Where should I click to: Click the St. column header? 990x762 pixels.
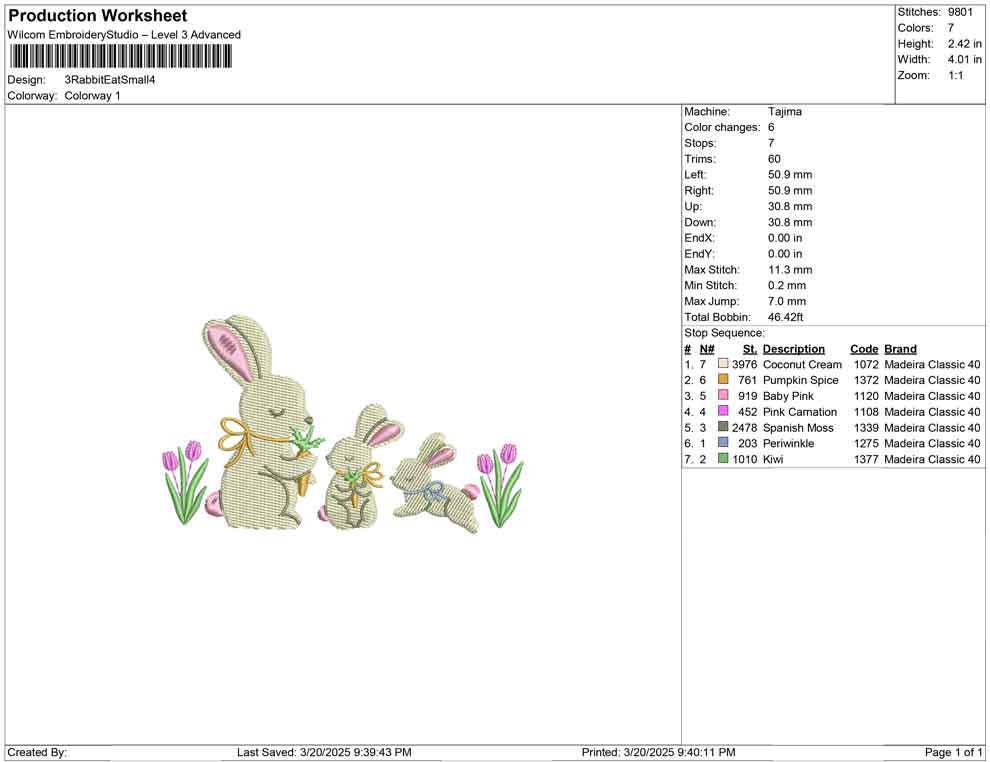tap(749, 348)
